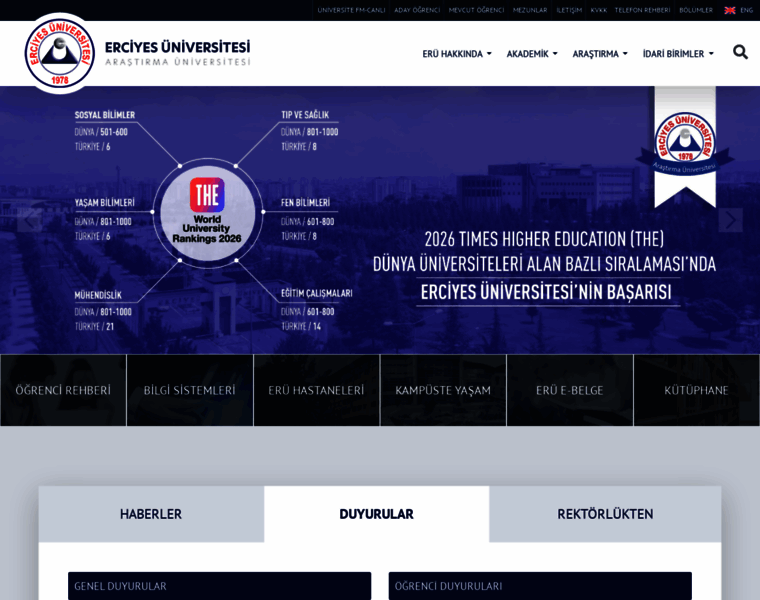Click the Araştırma Üniversitesi ribbon emblem
Screen dimensions: 760x600
pos(685,147)
